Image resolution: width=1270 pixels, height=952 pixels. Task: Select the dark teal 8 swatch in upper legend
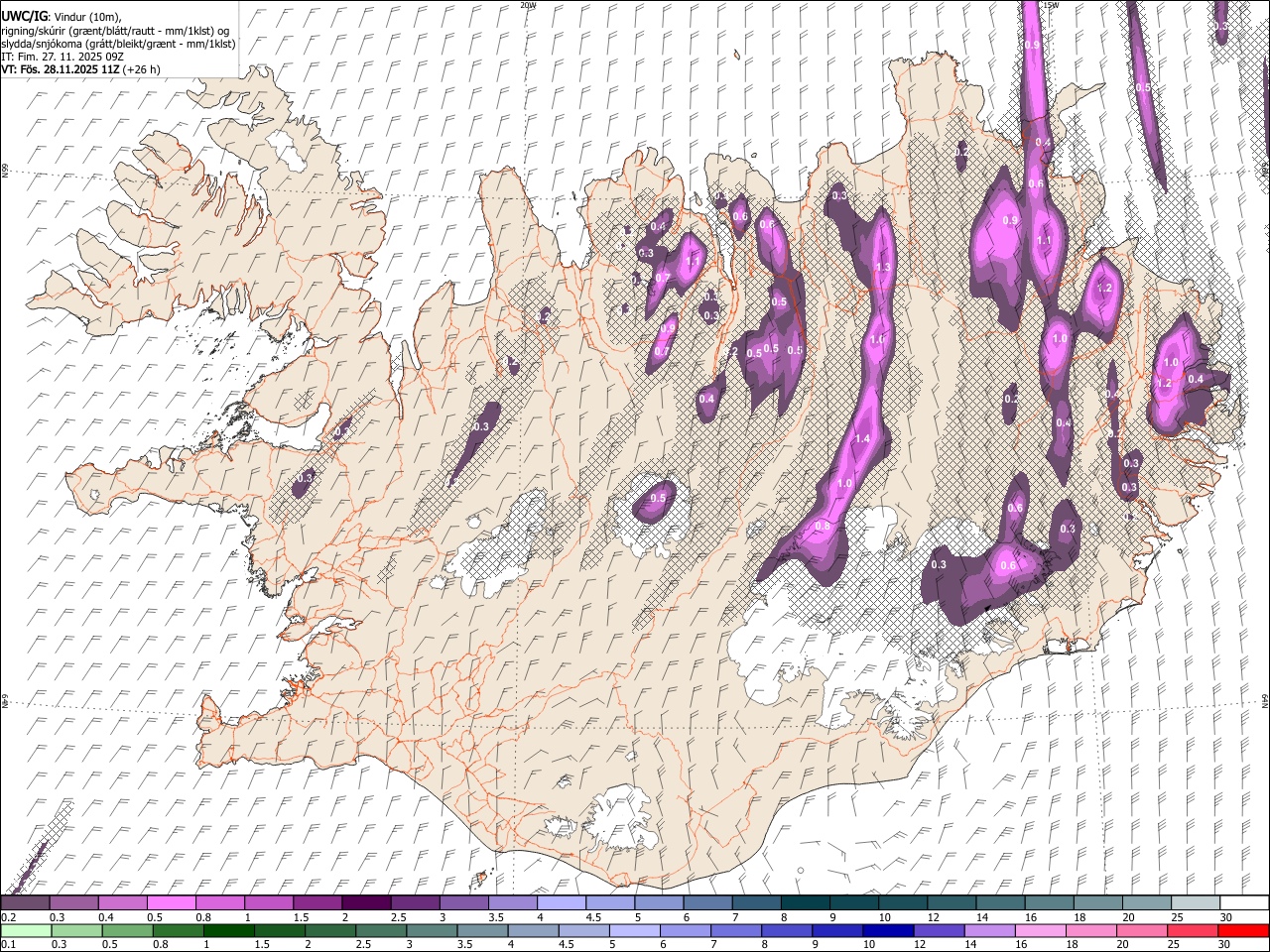click(x=807, y=902)
